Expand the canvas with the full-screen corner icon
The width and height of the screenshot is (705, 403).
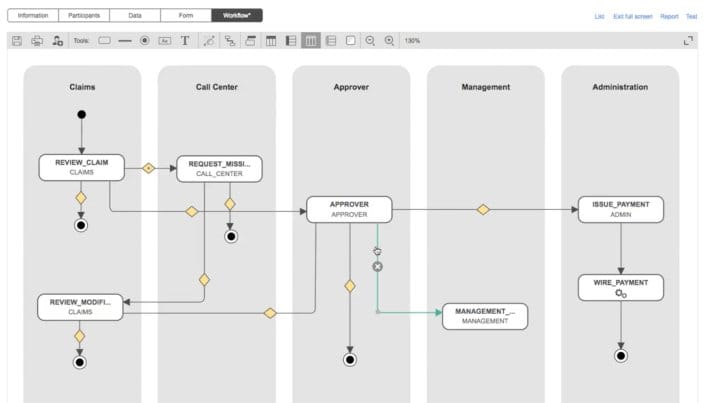688,41
